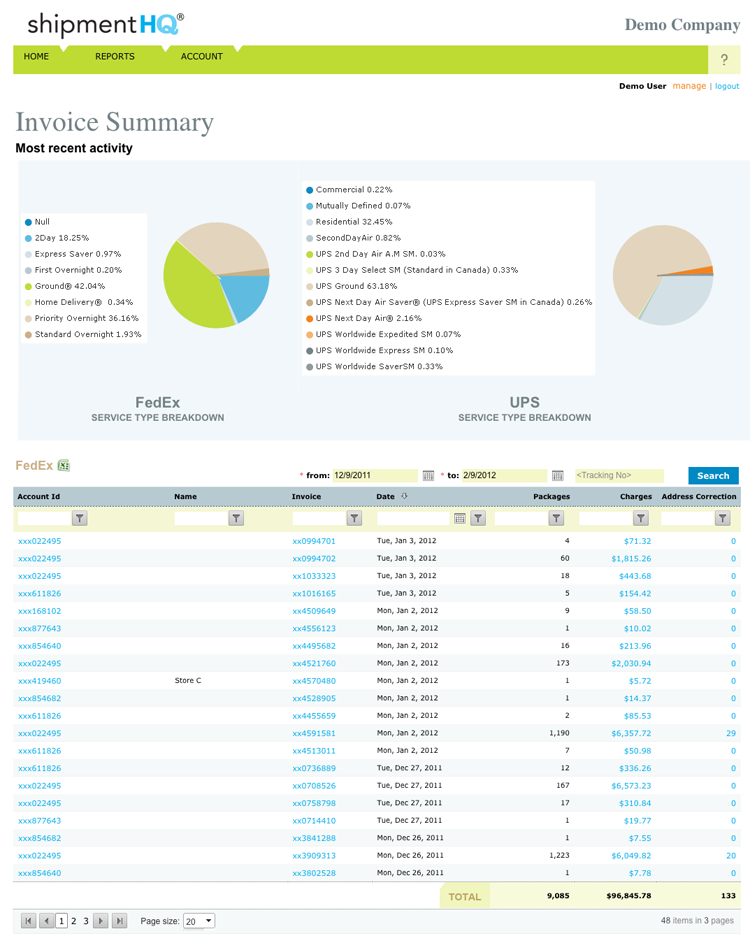This screenshot has height=936, width=750.
Task: Click the Charges filter text box
Action: tap(606, 518)
